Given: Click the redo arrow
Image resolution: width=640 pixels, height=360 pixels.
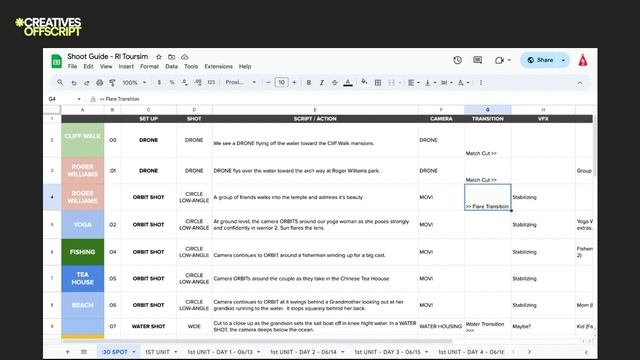Looking at the screenshot, I should click(x=87, y=82).
